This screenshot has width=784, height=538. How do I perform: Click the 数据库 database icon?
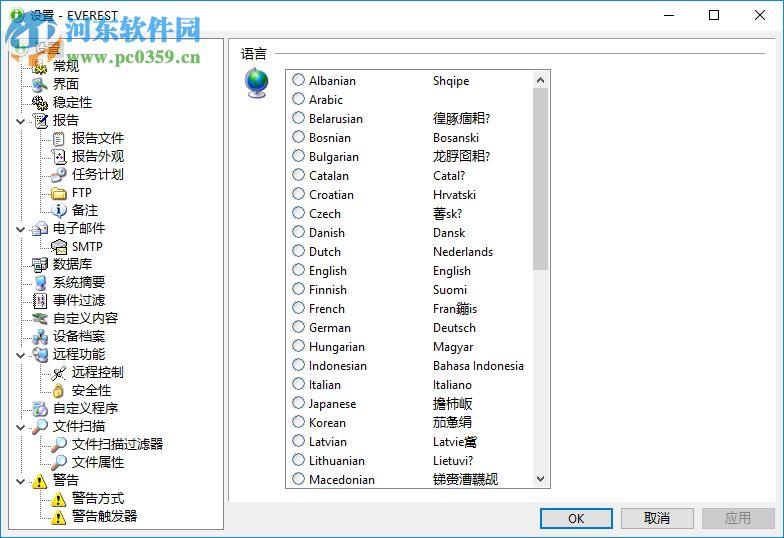coord(40,264)
